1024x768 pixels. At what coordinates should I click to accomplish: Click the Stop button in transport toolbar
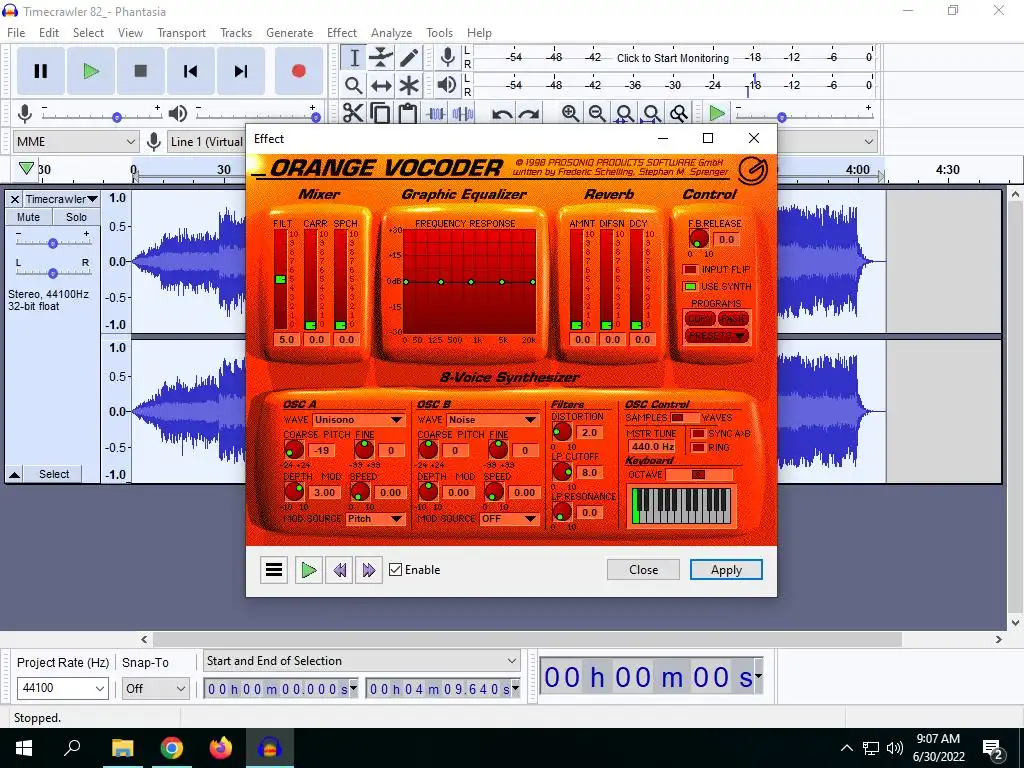point(140,71)
